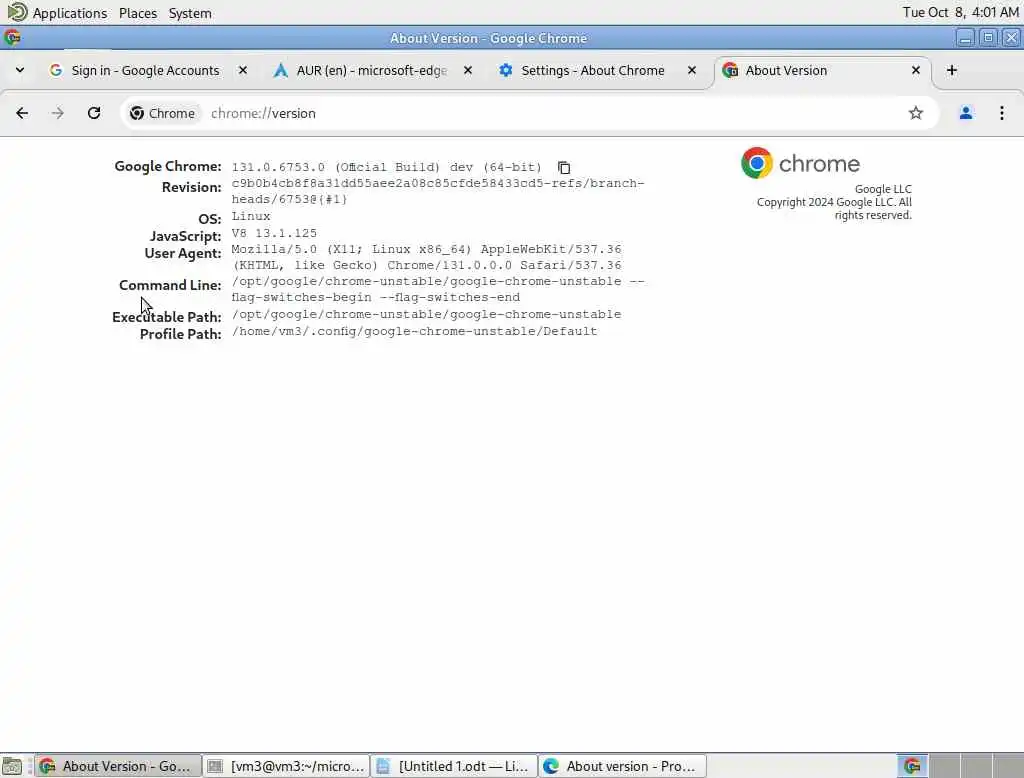
Task: Switch to the vm3 terminal taskbar window
Action: coord(286,766)
